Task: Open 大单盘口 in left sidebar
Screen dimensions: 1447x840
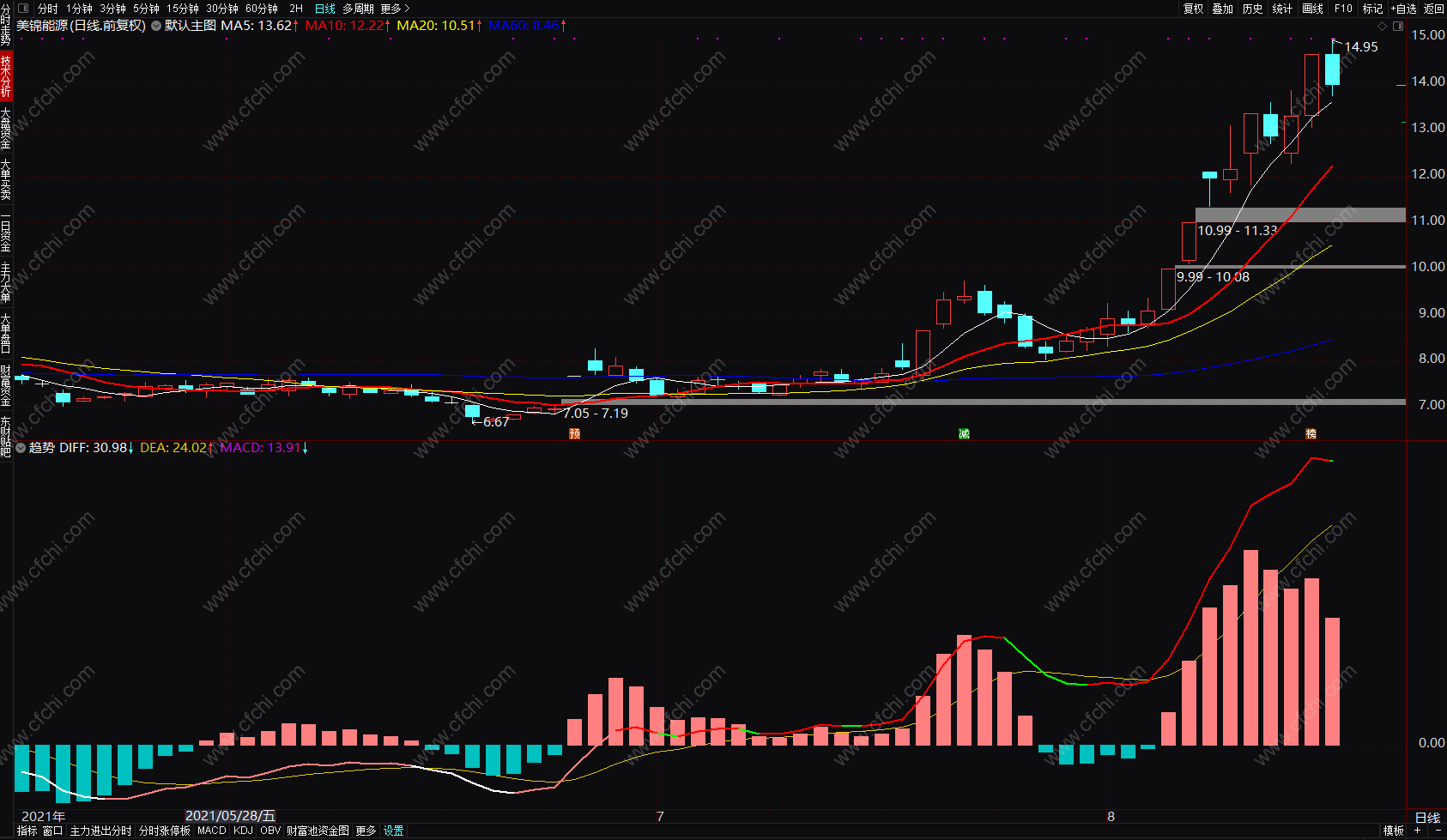Action: click(x=6, y=334)
